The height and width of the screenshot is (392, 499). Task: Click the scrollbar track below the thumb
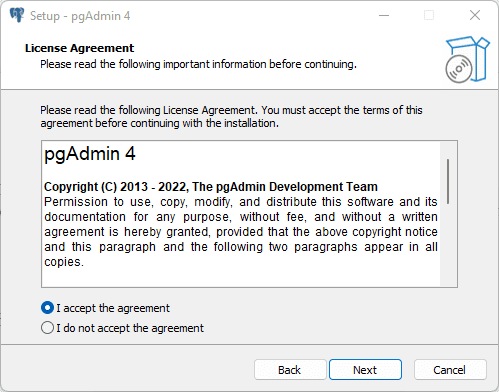pos(448,245)
